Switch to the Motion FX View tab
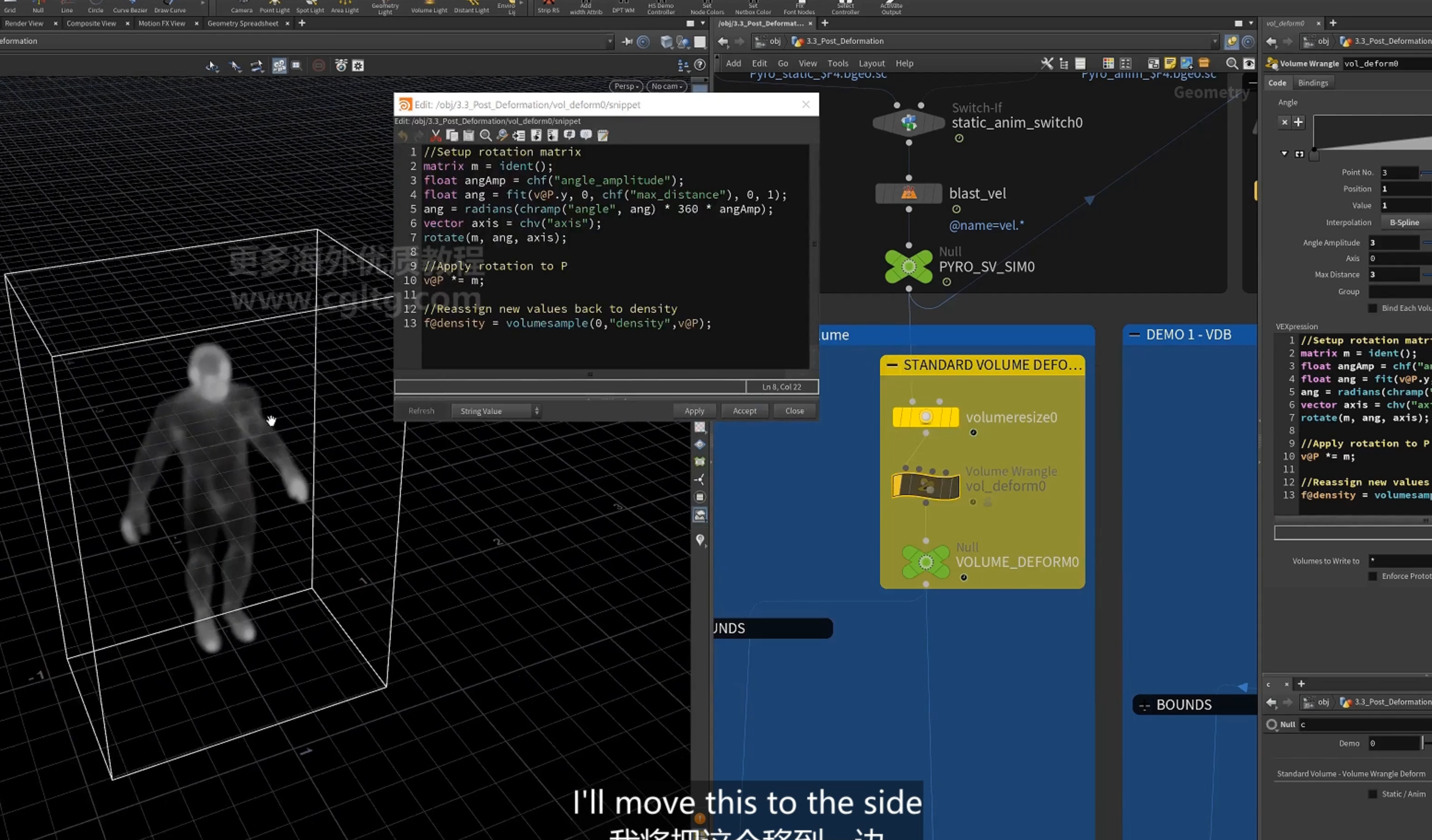 pyautogui.click(x=161, y=23)
